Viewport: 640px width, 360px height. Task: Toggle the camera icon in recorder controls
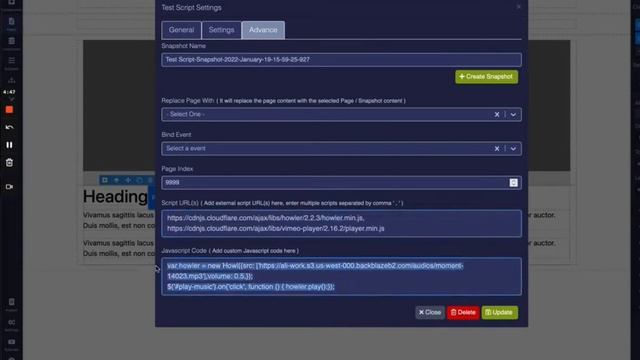9,187
